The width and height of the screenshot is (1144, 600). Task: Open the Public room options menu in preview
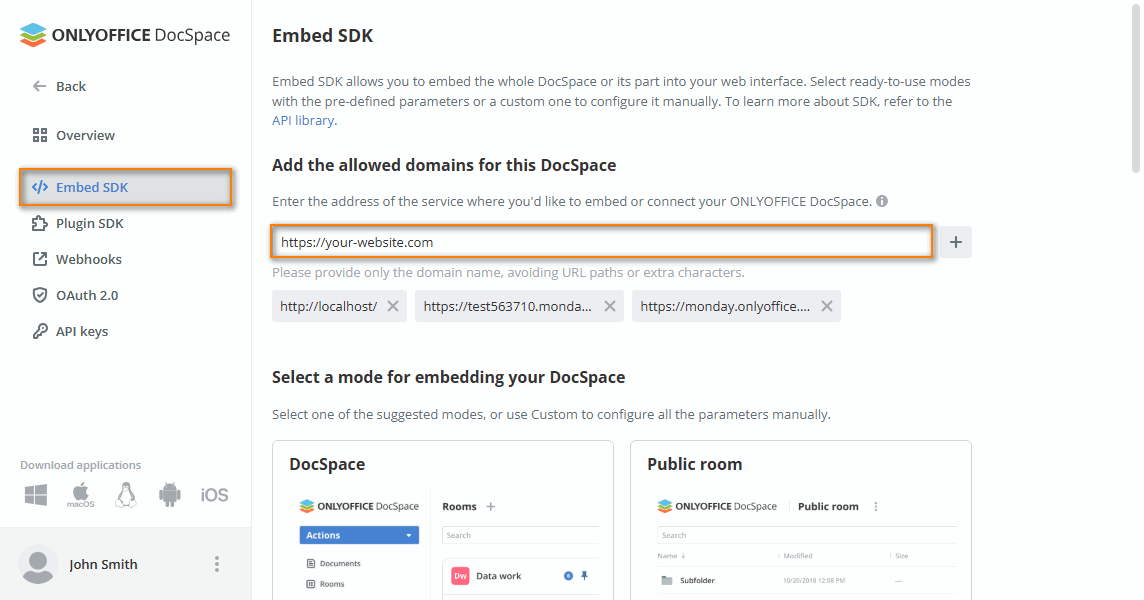(x=876, y=507)
